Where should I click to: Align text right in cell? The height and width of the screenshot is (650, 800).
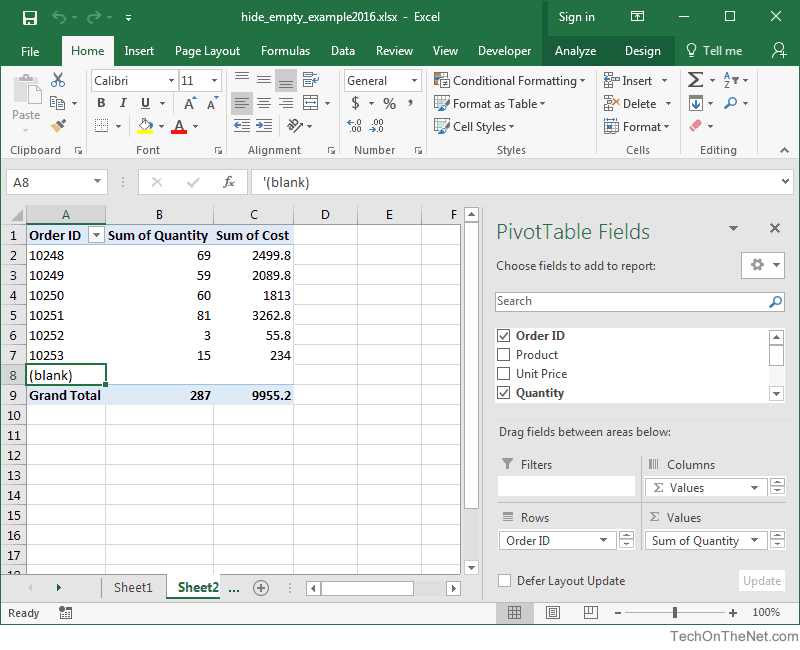click(286, 104)
